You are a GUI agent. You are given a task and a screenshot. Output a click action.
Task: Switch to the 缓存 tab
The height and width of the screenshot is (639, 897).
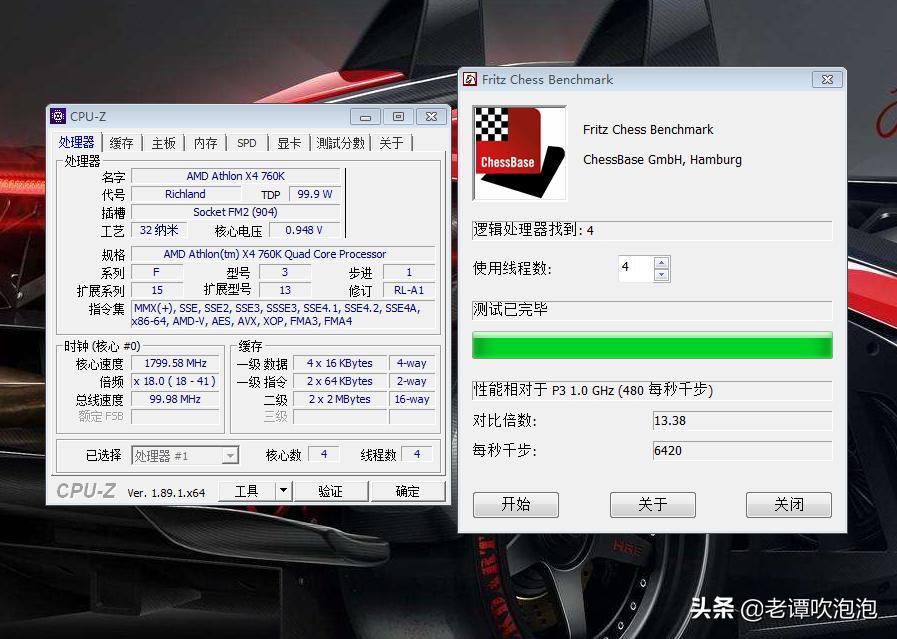(x=121, y=142)
